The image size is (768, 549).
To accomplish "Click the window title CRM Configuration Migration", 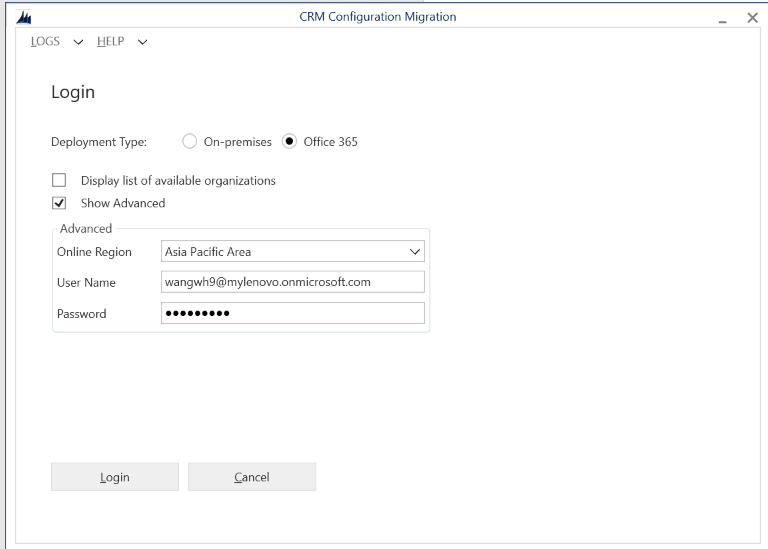I will pyautogui.click(x=378, y=17).
